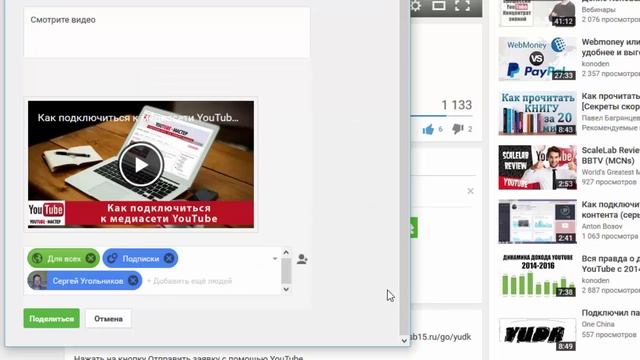Like the video with thumbs up
This screenshot has height=360, width=640.
[x=428, y=129]
